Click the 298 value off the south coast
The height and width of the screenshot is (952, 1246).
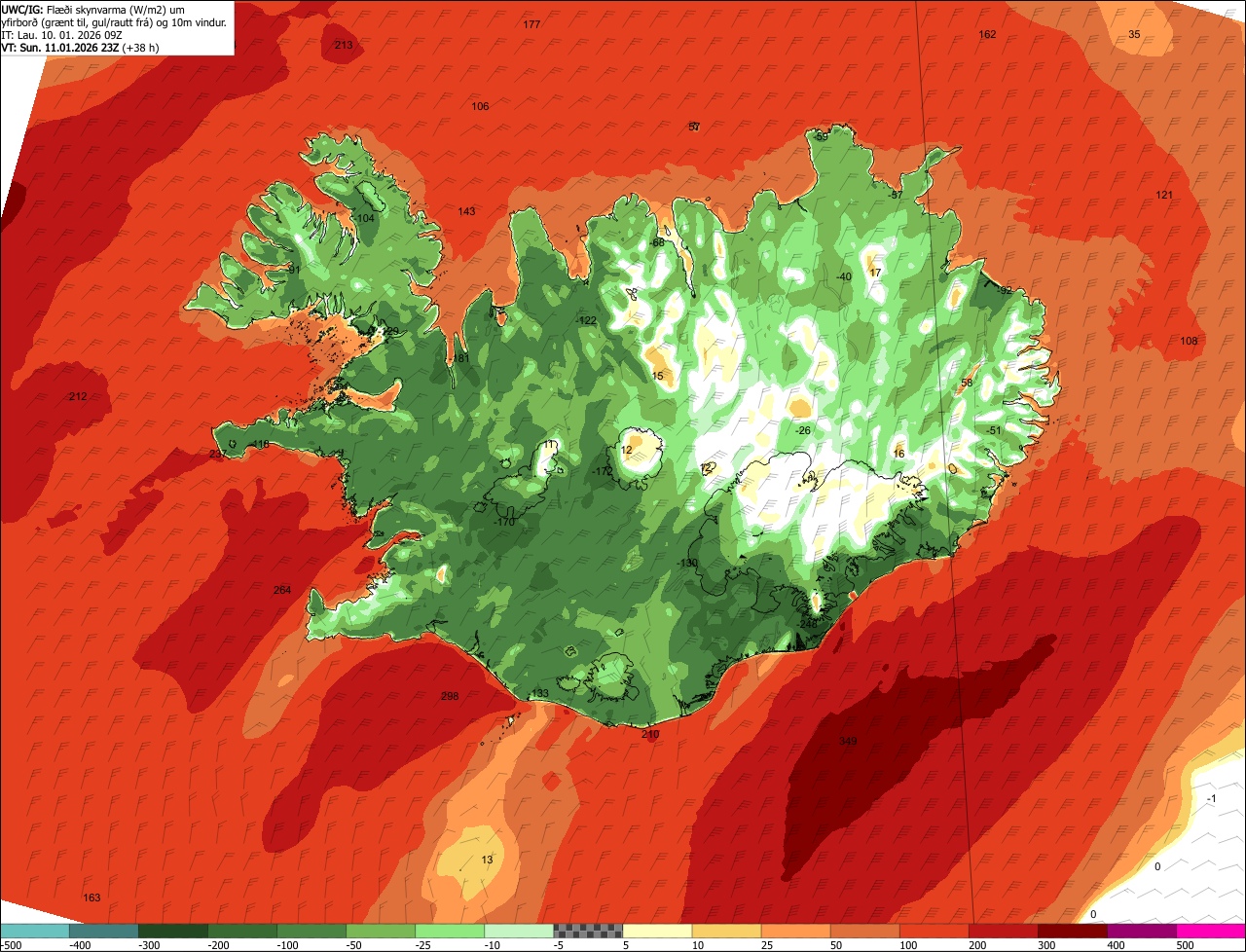click(449, 696)
